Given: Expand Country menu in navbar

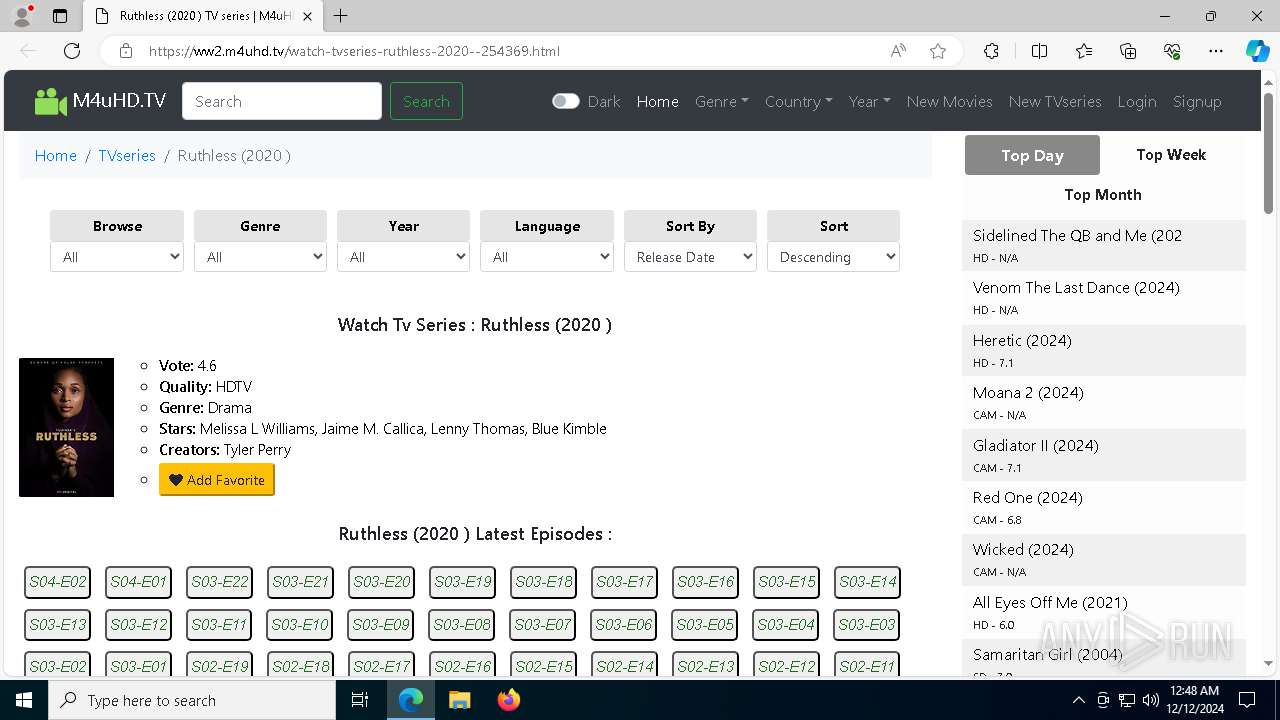Looking at the screenshot, I should click(x=799, y=101).
